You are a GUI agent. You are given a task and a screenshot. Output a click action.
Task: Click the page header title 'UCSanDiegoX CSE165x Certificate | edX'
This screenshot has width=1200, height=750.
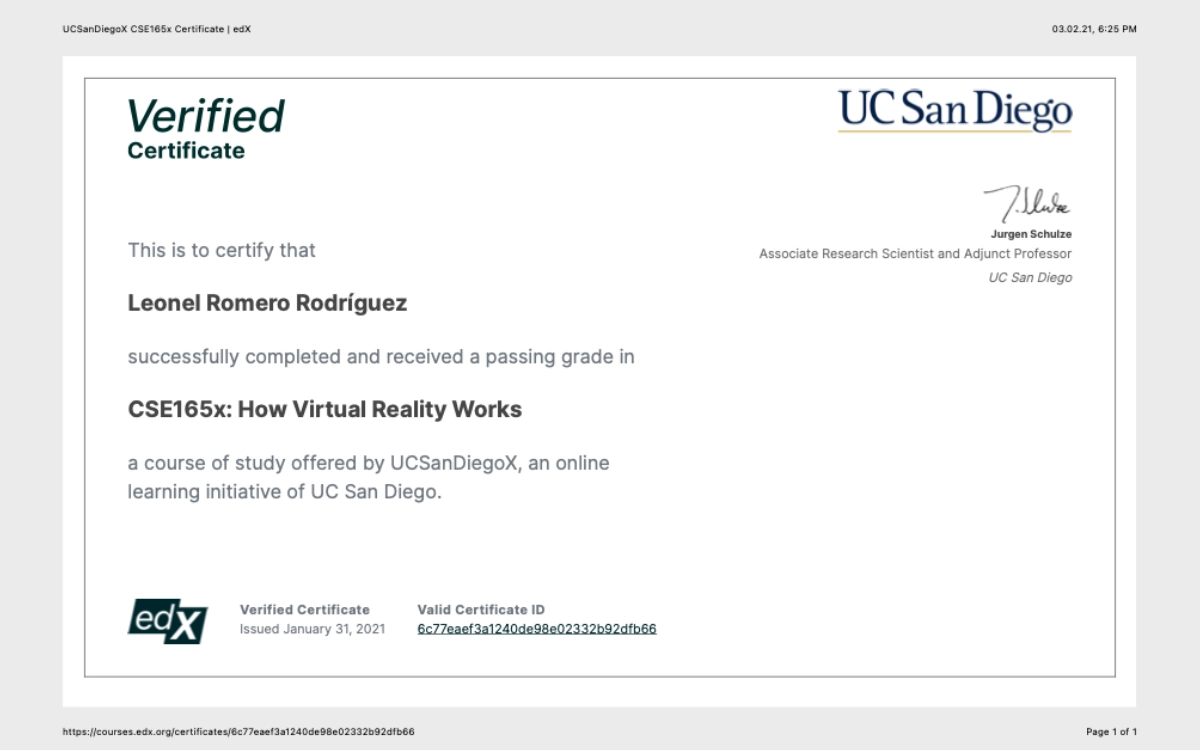coord(156,29)
